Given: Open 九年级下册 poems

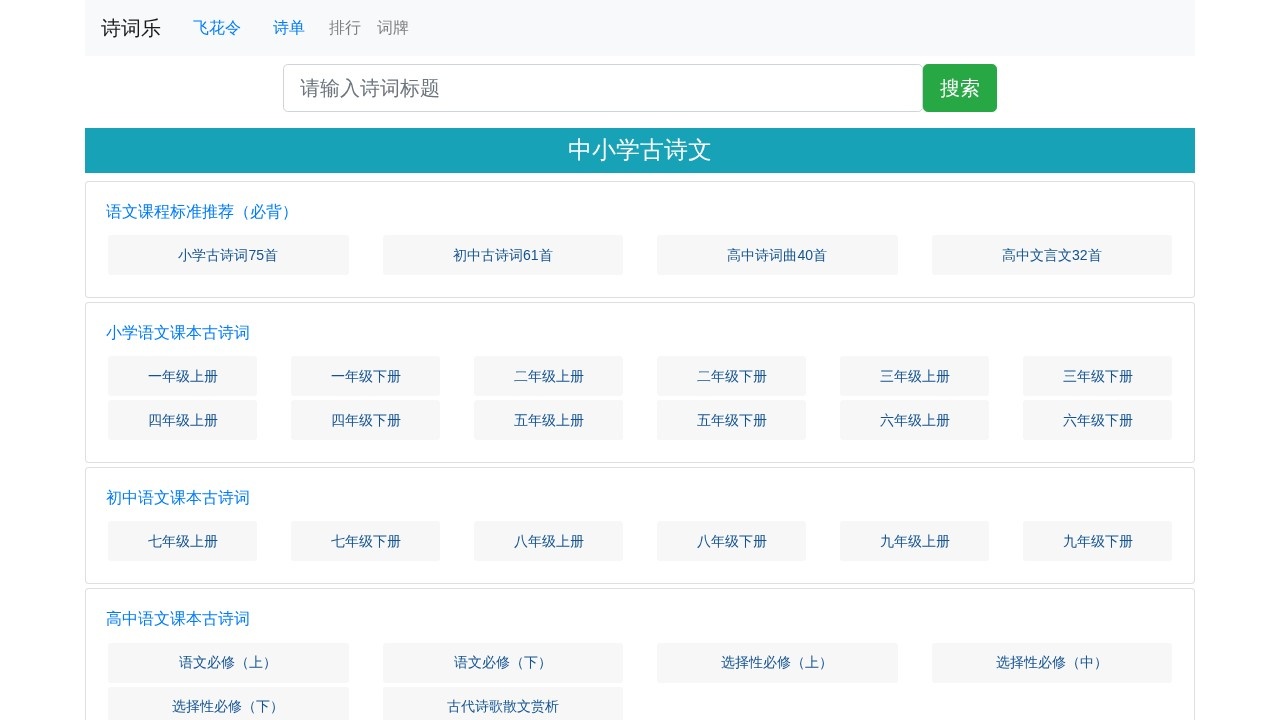Looking at the screenshot, I should click(1097, 541).
